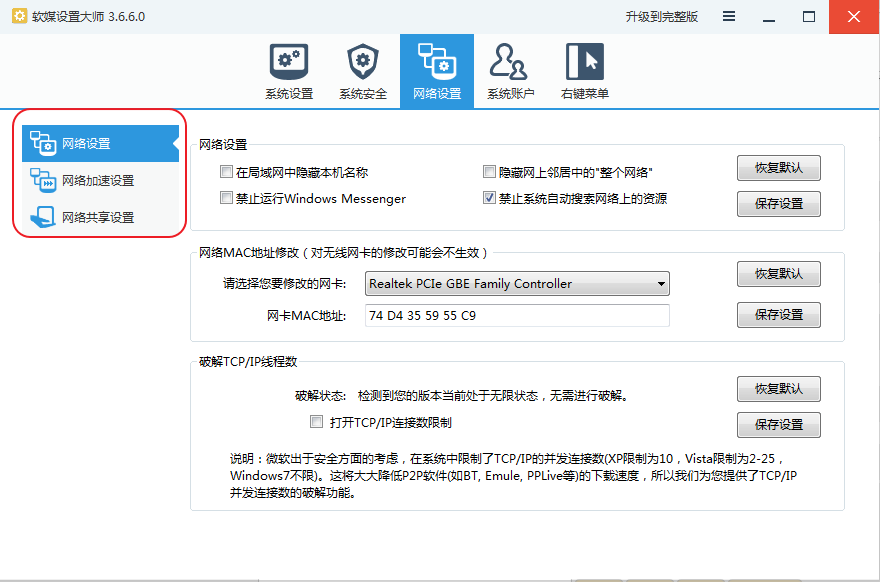880x582 pixels.
Task: Toggle 禁止运行Windows Messenger checkbox
Action: 226,198
